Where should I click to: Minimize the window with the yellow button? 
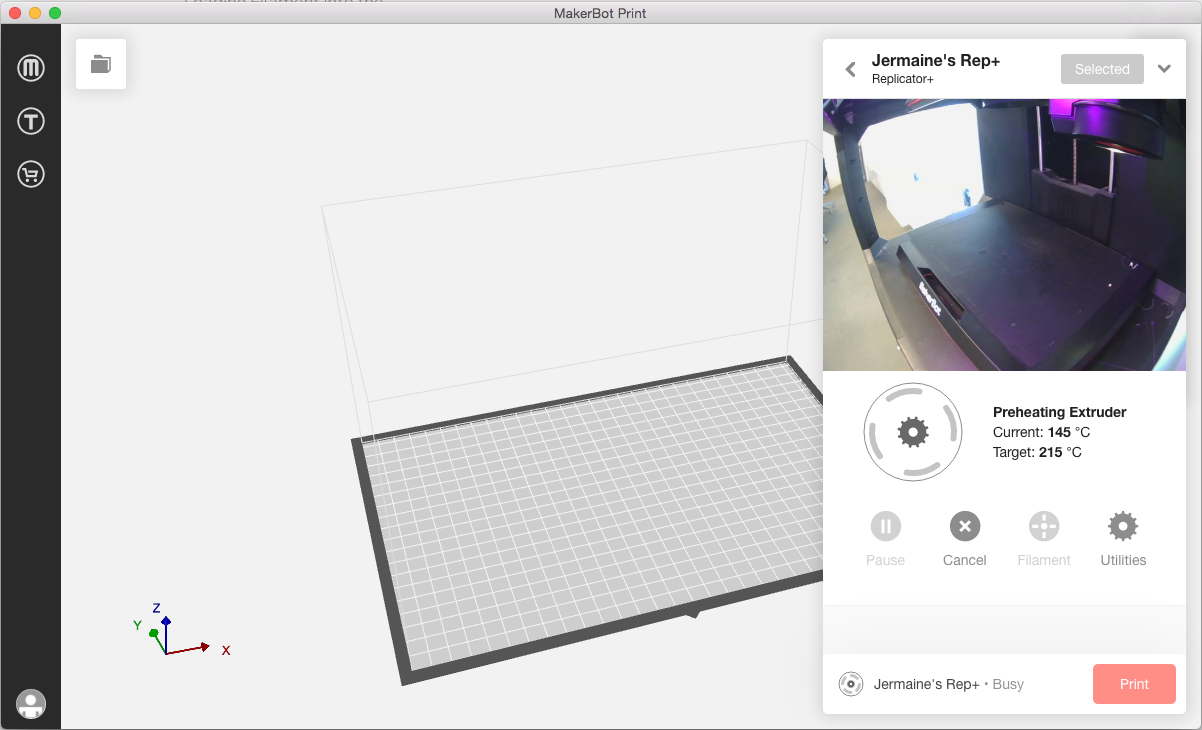pyautogui.click(x=35, y=13)
